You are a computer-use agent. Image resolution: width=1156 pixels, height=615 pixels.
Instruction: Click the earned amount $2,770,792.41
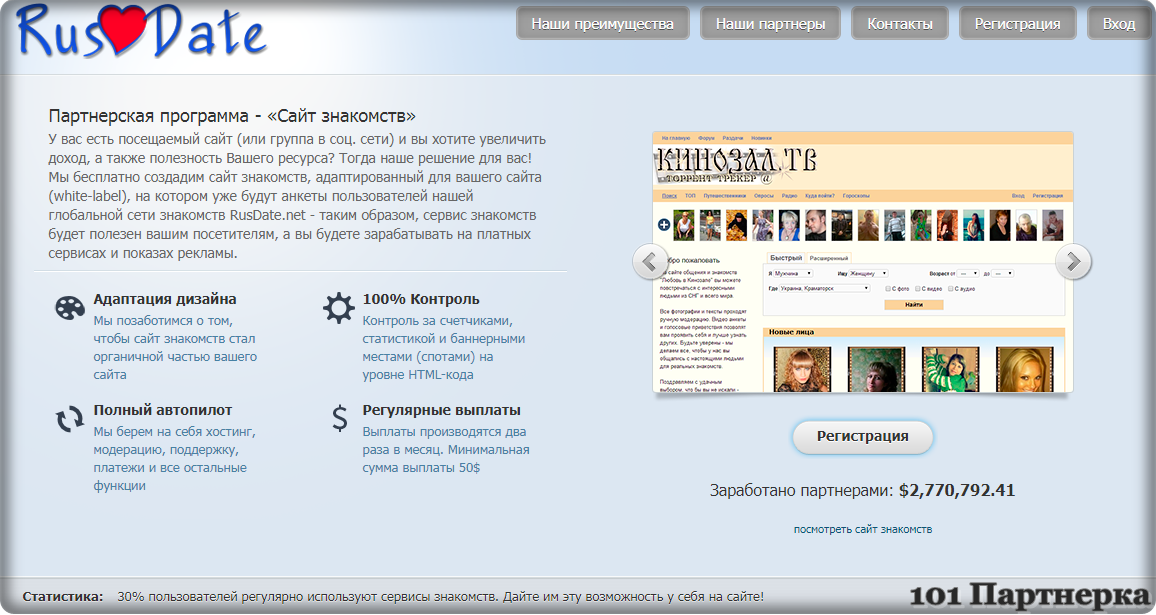[x=956, y=490]
